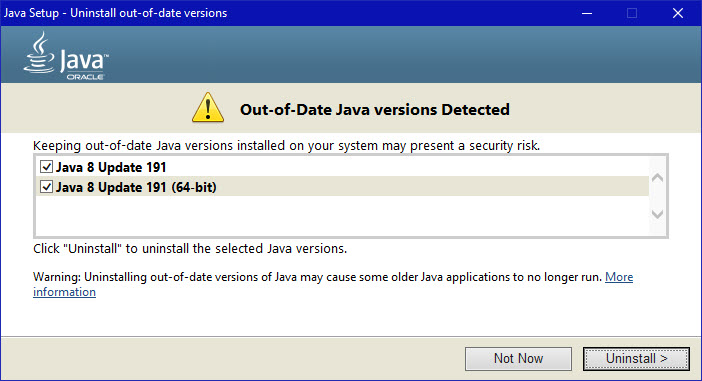The width and height of the screenshot is (702, 381).
Task: Click the Java Setup title bar text
Action: coord(116,13)
